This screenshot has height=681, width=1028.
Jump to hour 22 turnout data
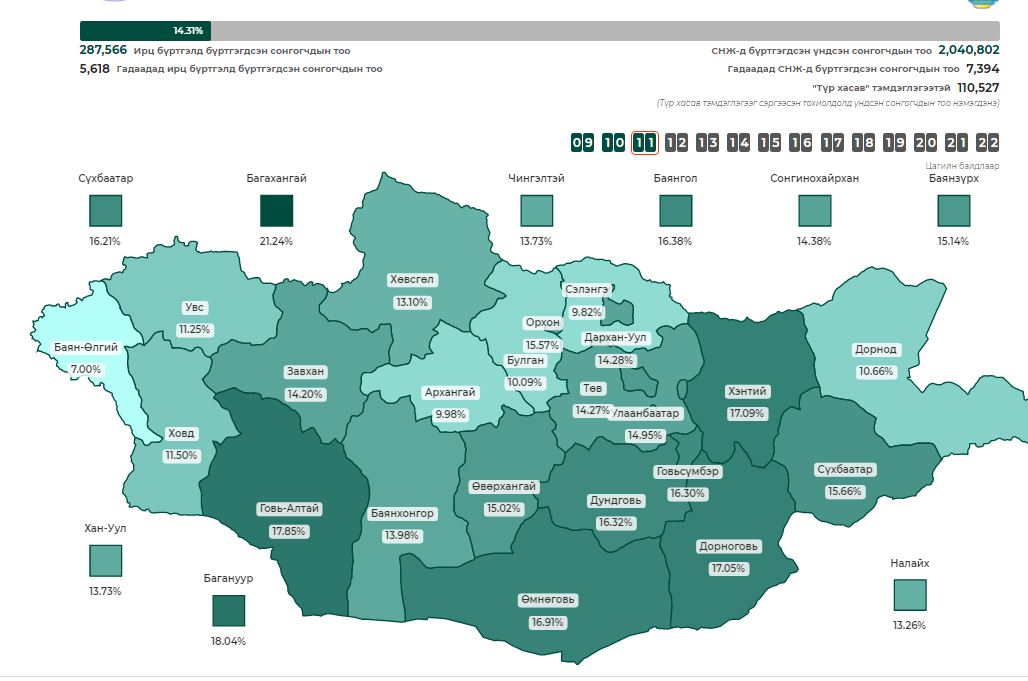(x=987, y=143)
